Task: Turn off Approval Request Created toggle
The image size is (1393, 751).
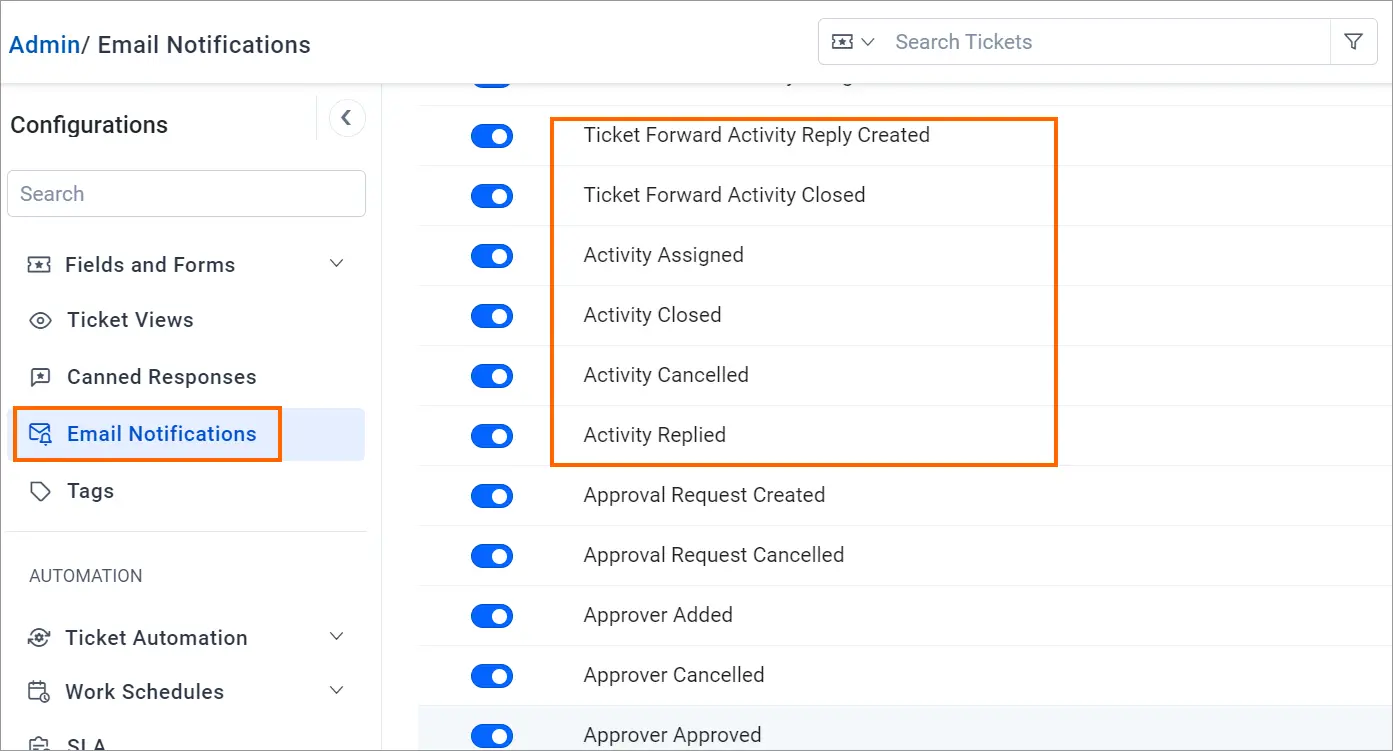Action: pyautogui.click(x=492, y=496)
